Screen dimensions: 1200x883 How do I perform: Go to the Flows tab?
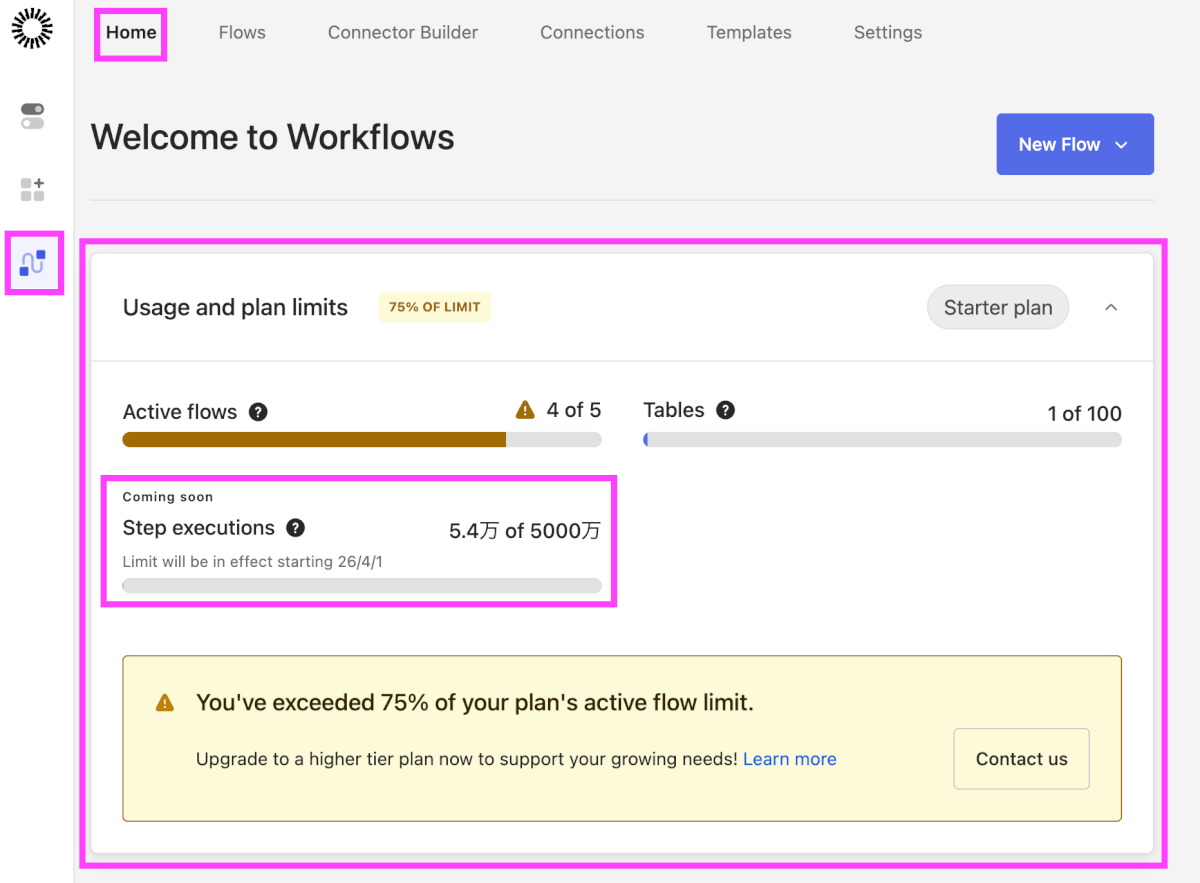tap(242, 33)
